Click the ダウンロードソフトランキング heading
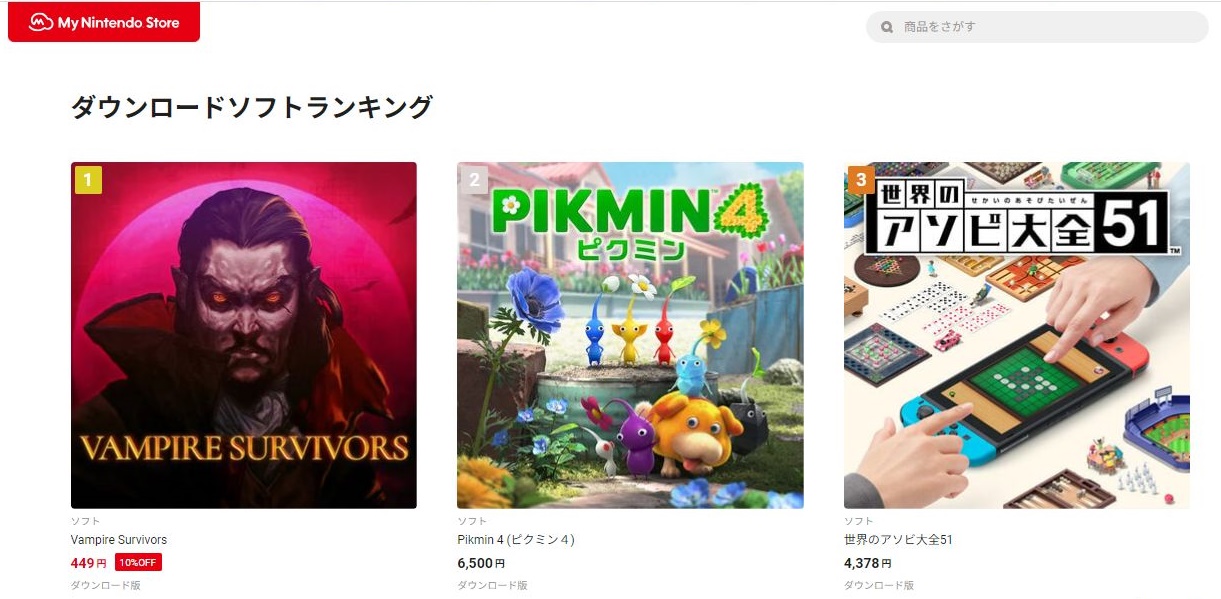 click(251, 107)
